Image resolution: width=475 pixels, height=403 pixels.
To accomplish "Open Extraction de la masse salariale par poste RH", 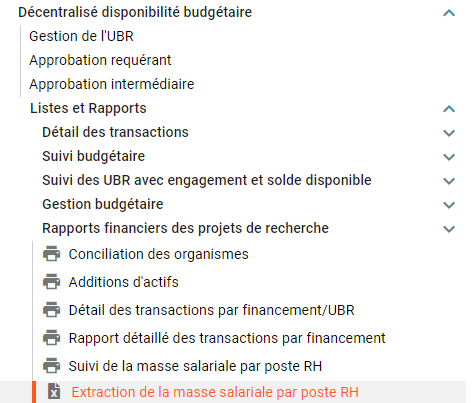I will coord(215,392).
